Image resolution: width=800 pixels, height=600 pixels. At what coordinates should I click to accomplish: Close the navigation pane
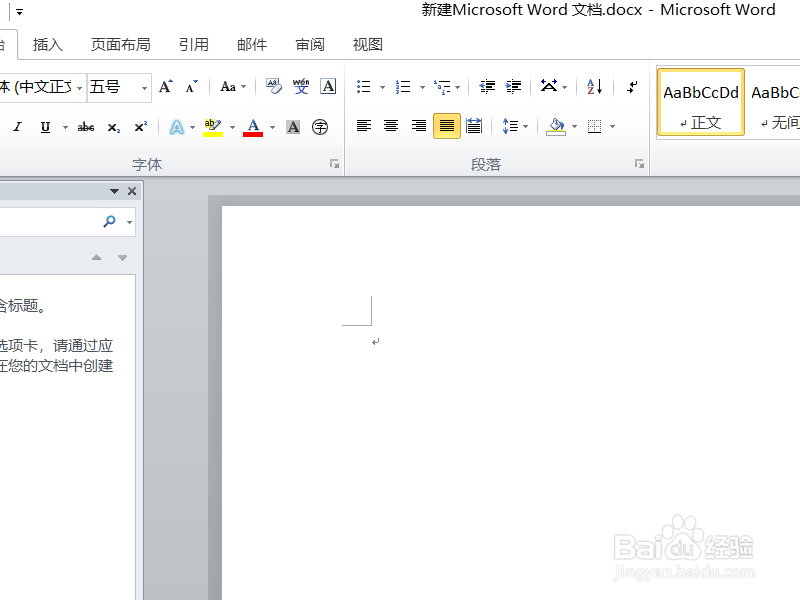pyautogui.click(x=132, y=191)
